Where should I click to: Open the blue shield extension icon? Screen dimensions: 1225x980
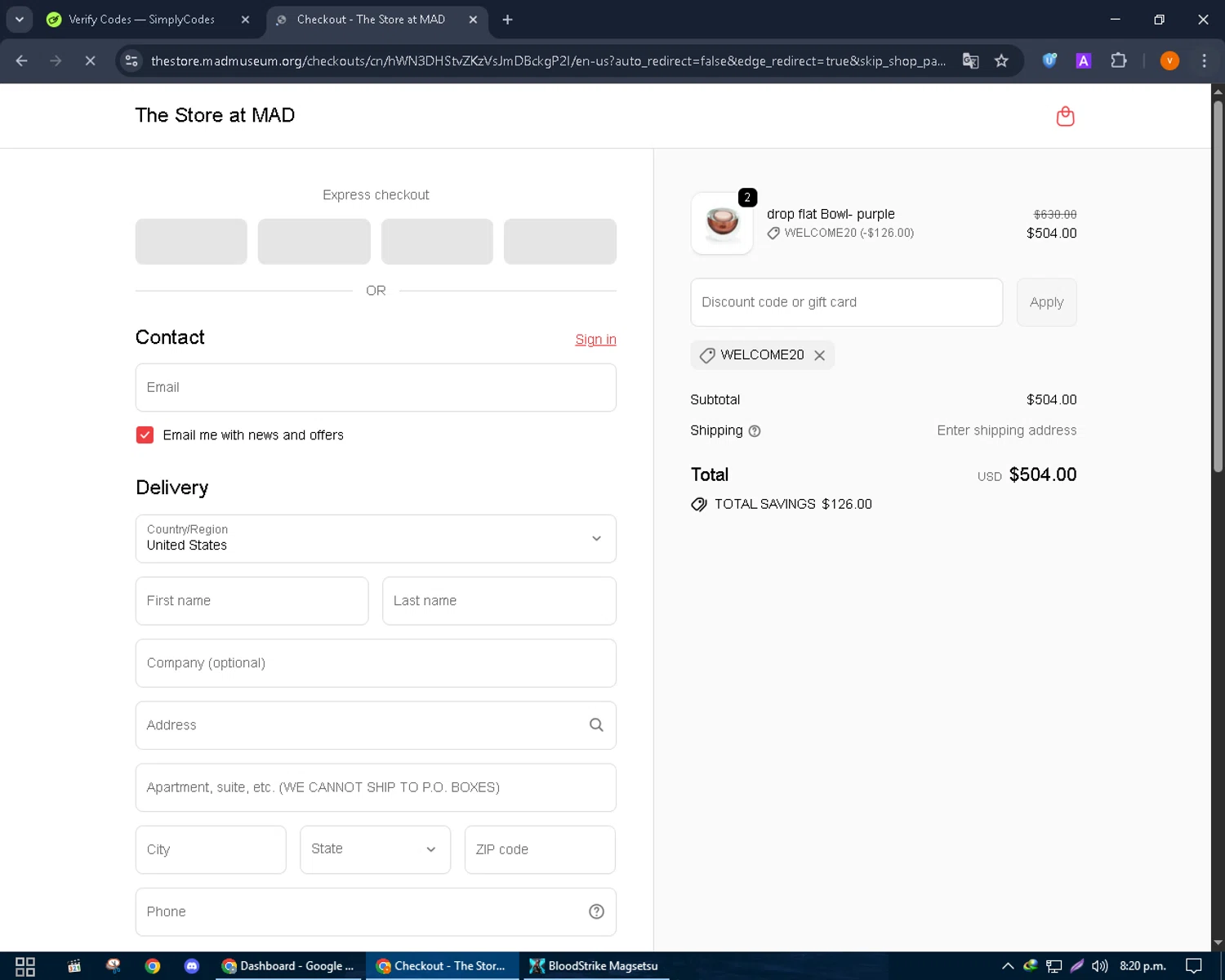point(1049,60)
